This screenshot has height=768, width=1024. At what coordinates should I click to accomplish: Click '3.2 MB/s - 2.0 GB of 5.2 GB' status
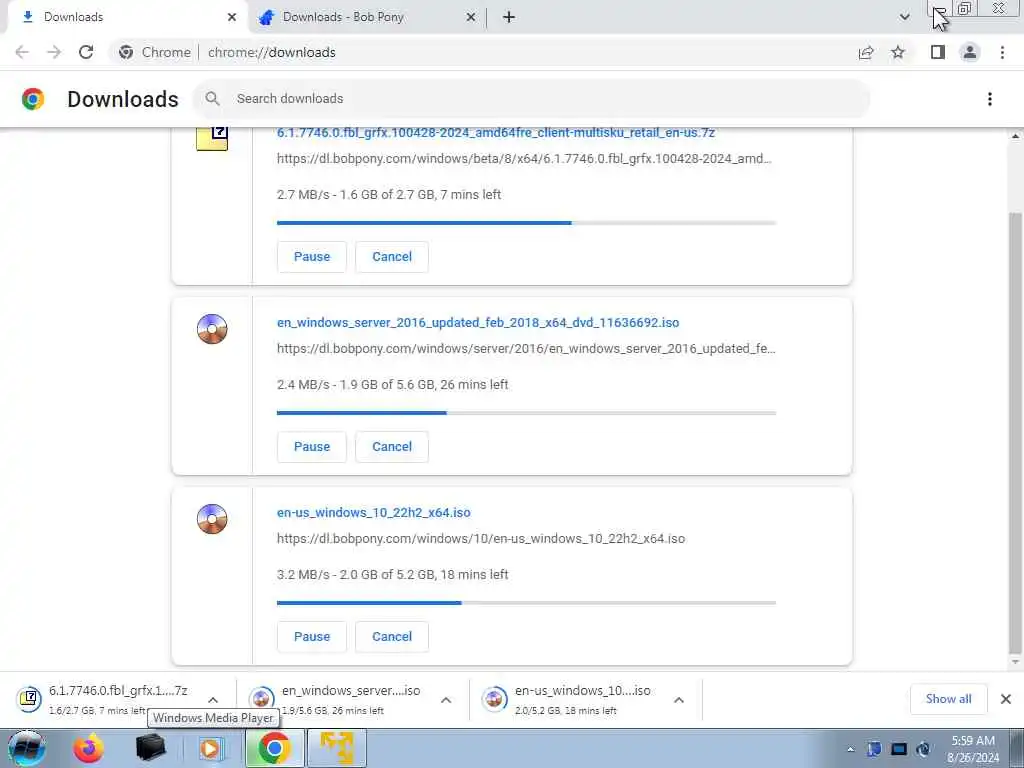392,575
